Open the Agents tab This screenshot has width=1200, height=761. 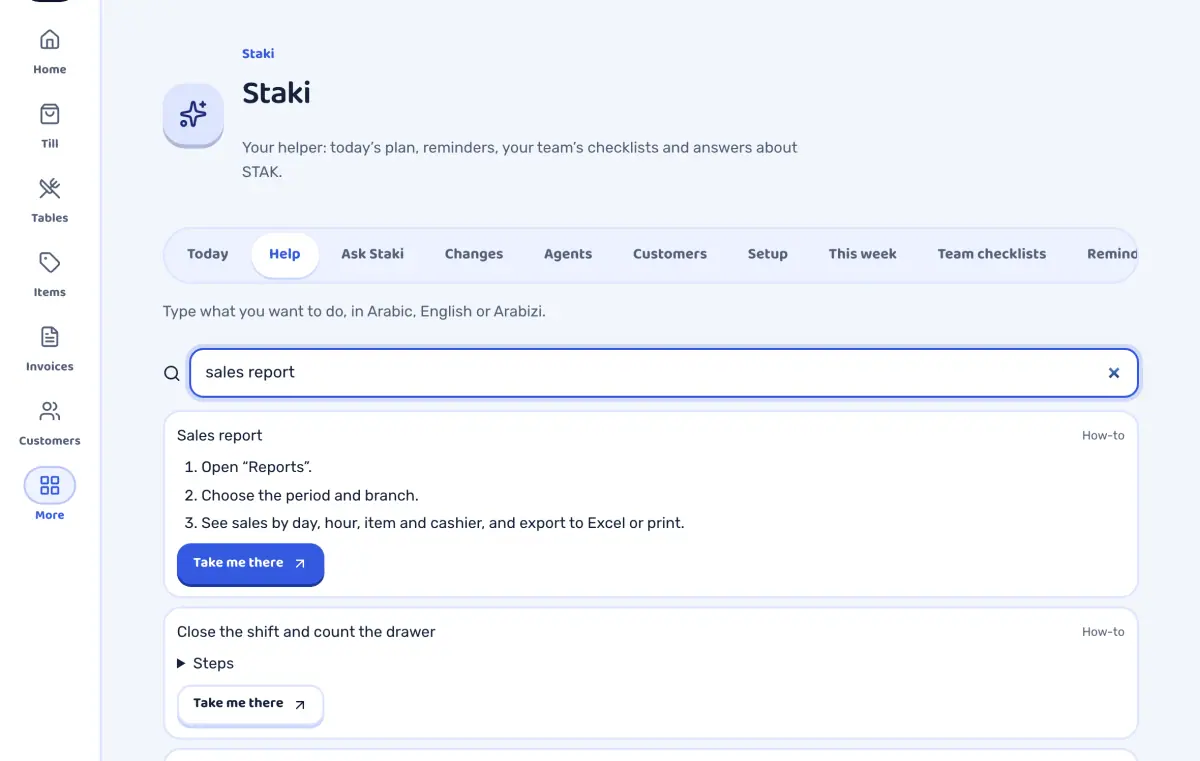568,254
